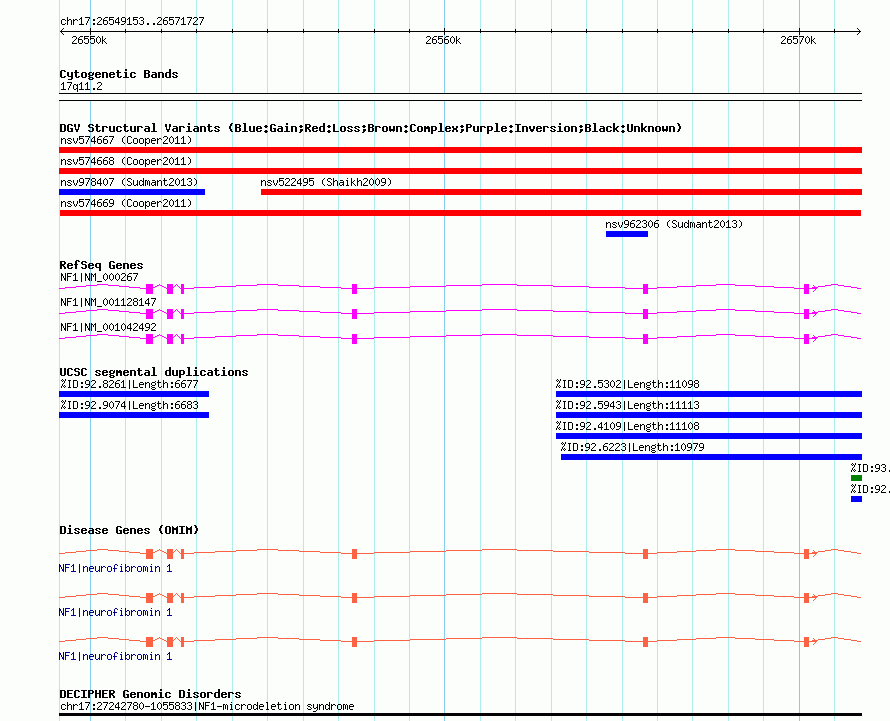Click the blue bar under %ID:92.8261
The image size is (890, 721).
pos(134,394)
